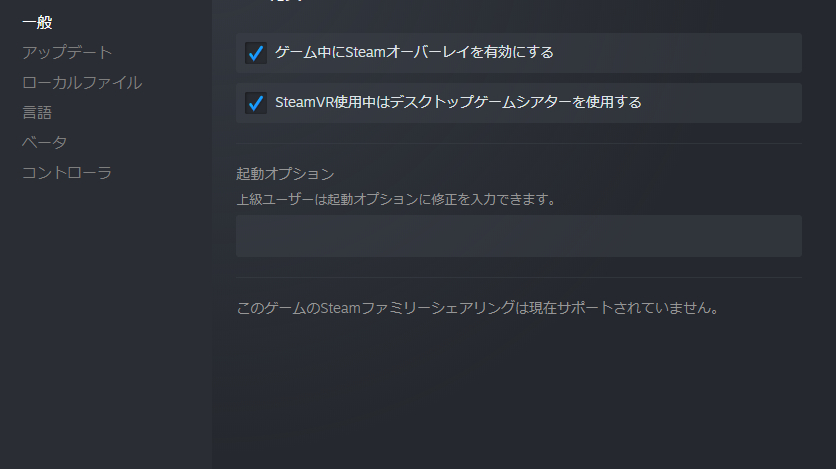Screen dimensions: 836x469
Task: Click empty area of SteamVR option row
Action: (722, 103)
